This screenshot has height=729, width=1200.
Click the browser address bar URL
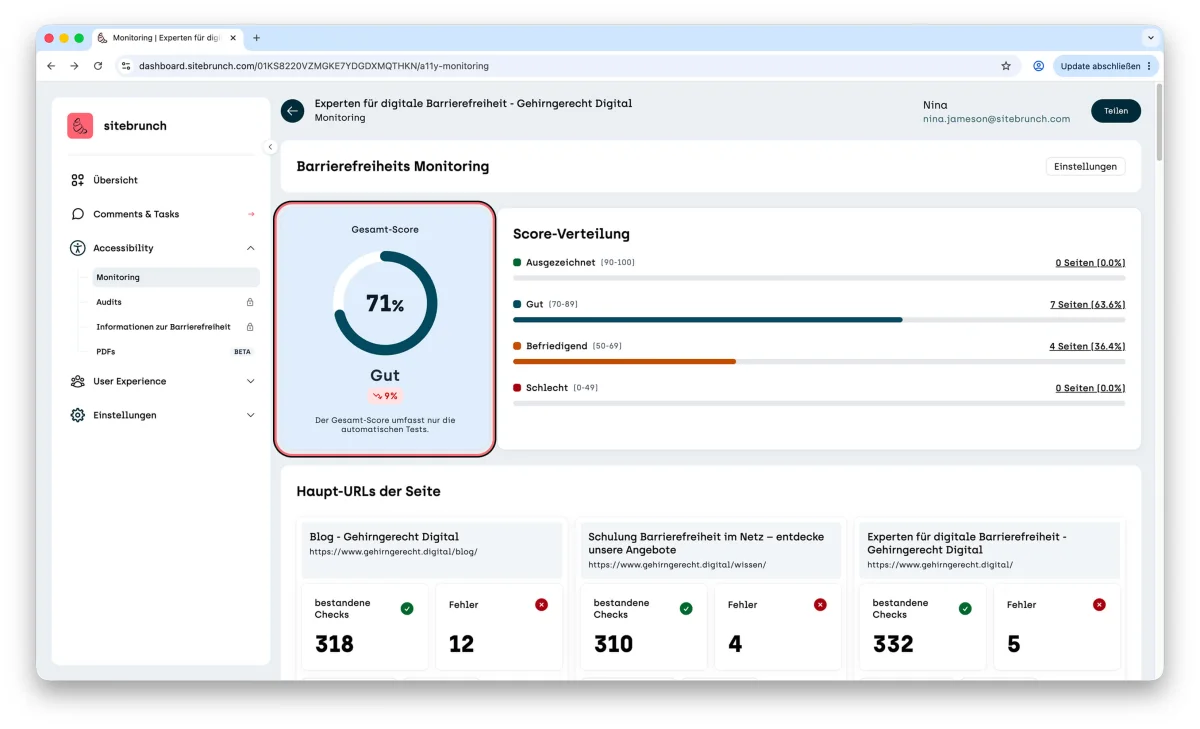(x=313, y=66)
